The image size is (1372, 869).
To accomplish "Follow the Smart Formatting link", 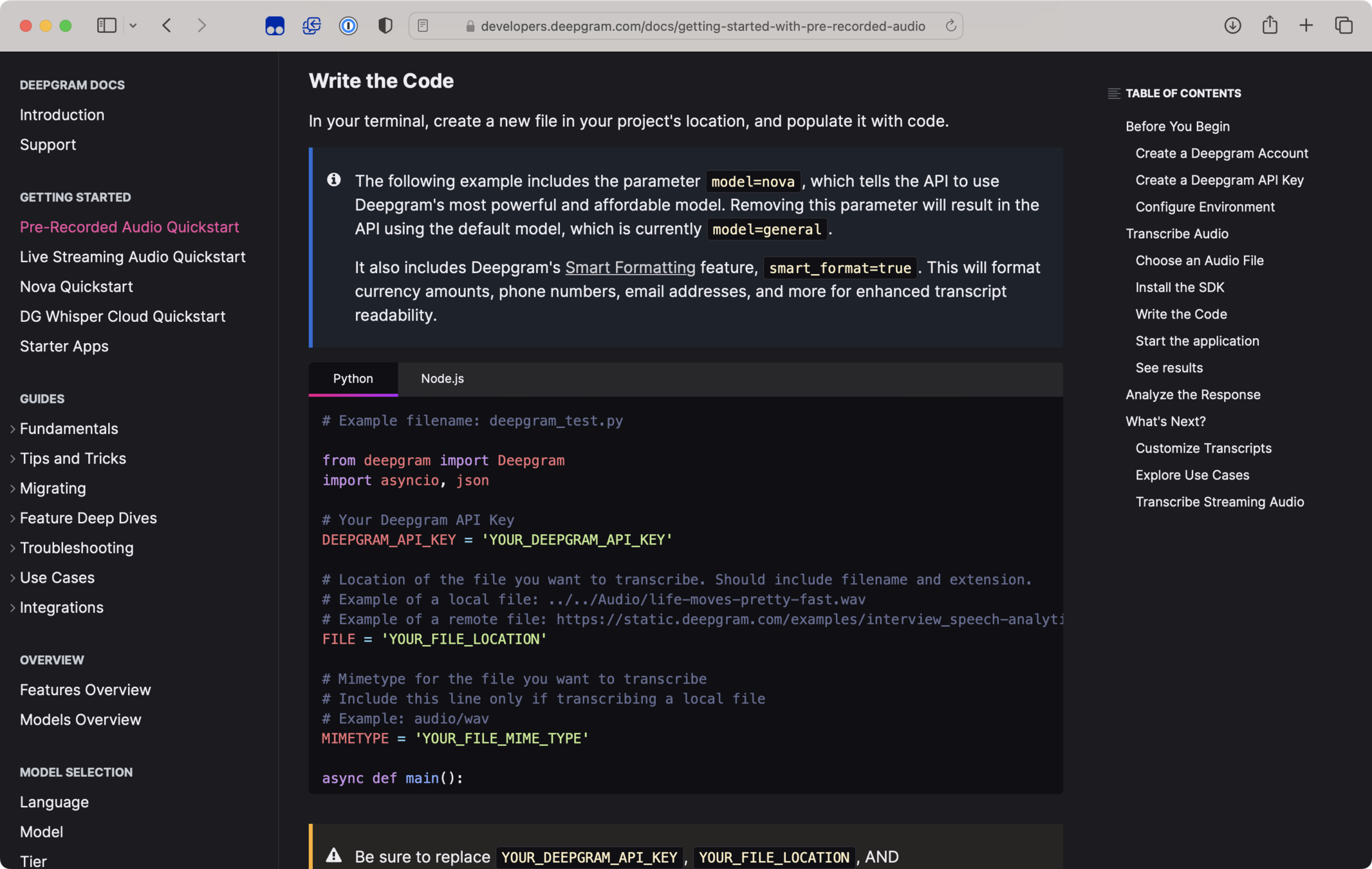I will coord(630,267).
